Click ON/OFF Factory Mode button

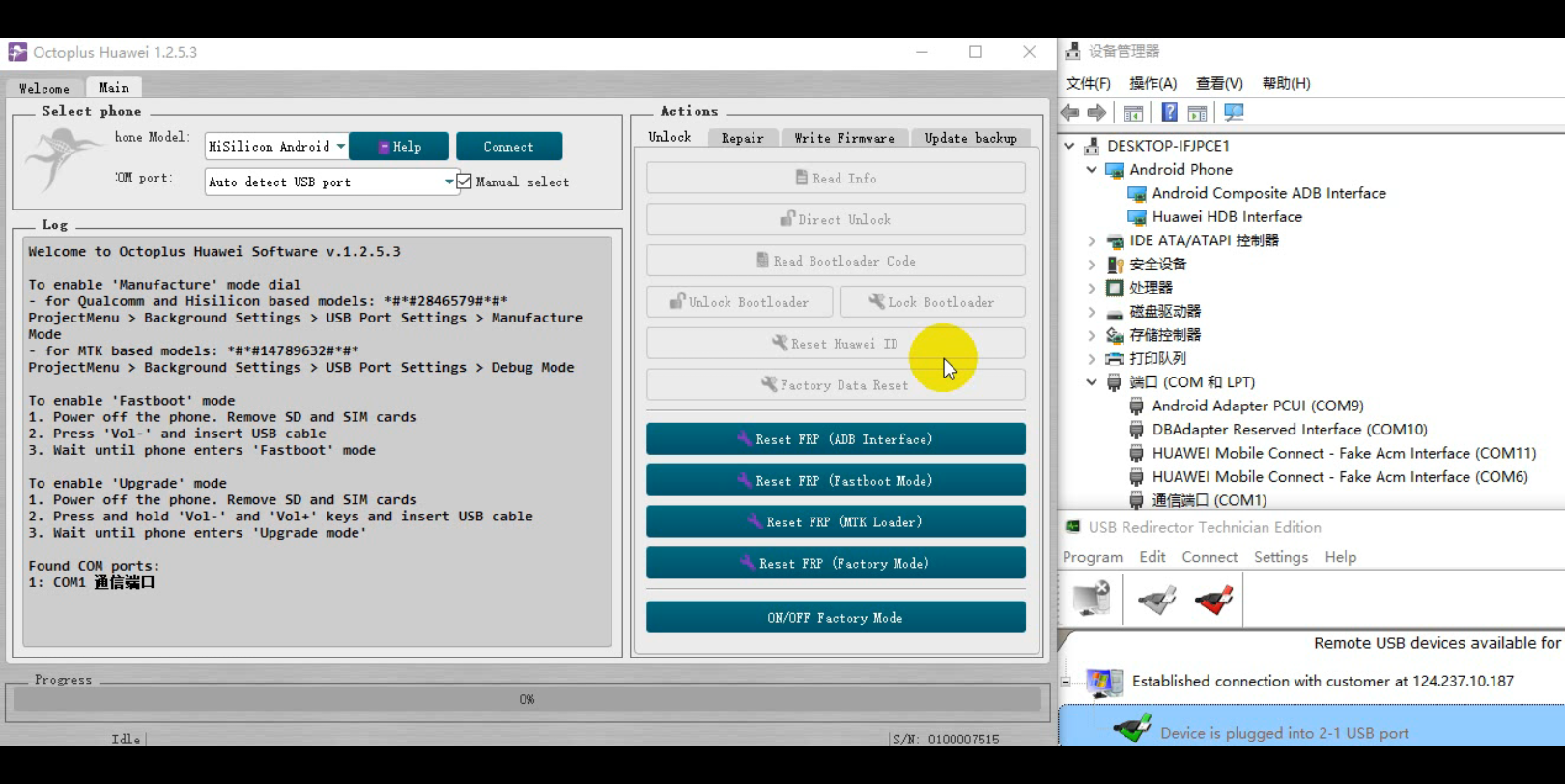click(836, 618)
